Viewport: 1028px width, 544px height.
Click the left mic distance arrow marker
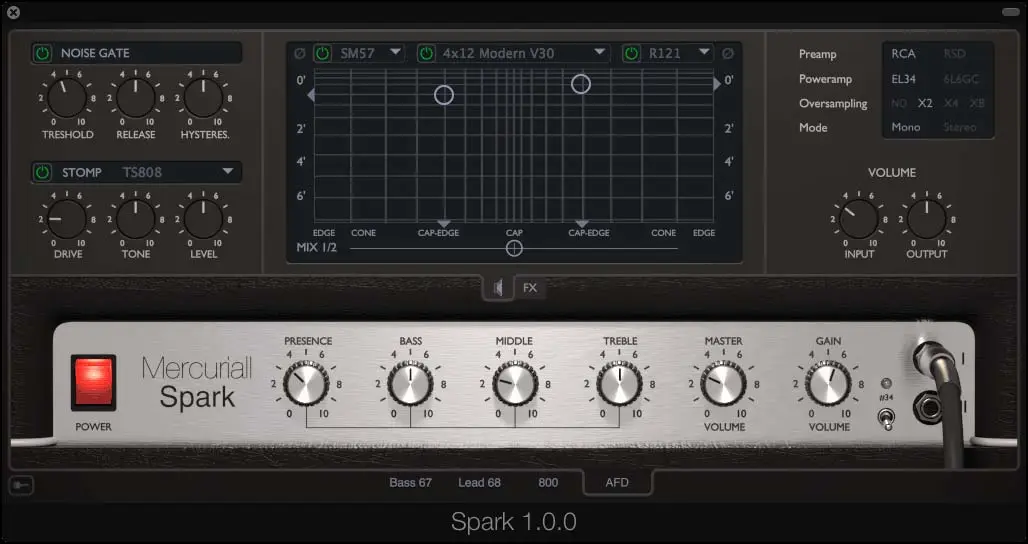311,95
